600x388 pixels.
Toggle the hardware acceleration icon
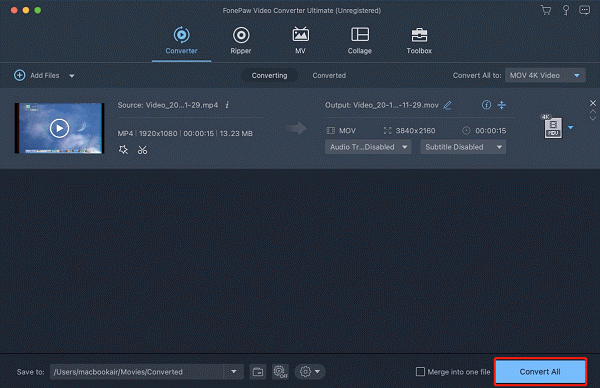[x=280, y=372]
